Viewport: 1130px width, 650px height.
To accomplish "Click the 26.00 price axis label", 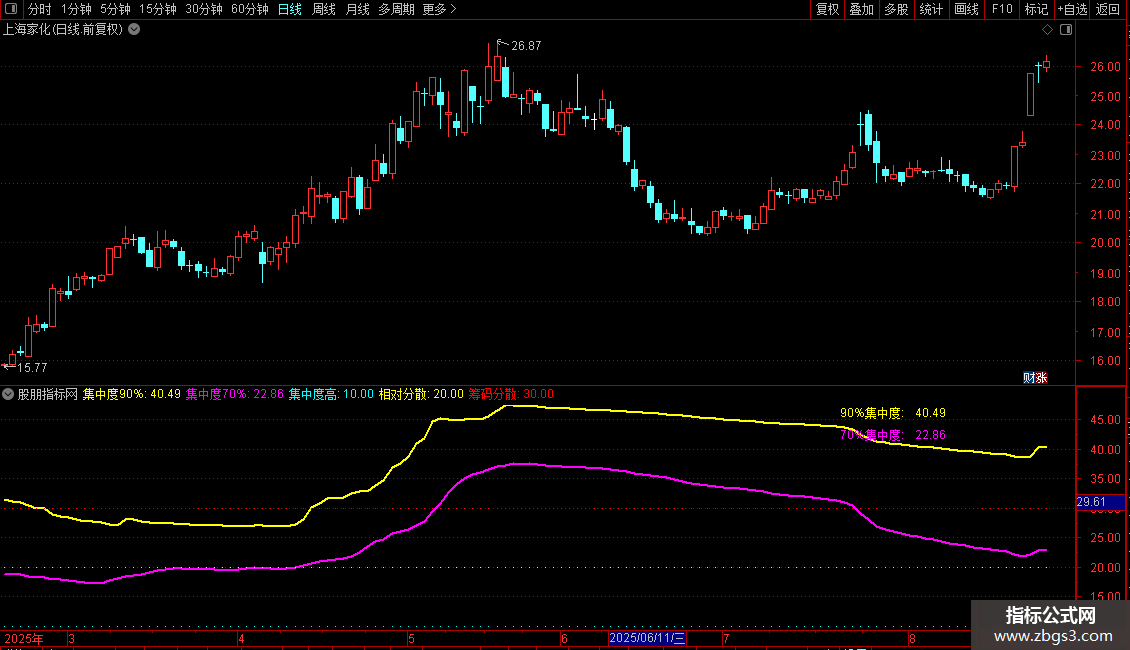I will [1105, 66].
